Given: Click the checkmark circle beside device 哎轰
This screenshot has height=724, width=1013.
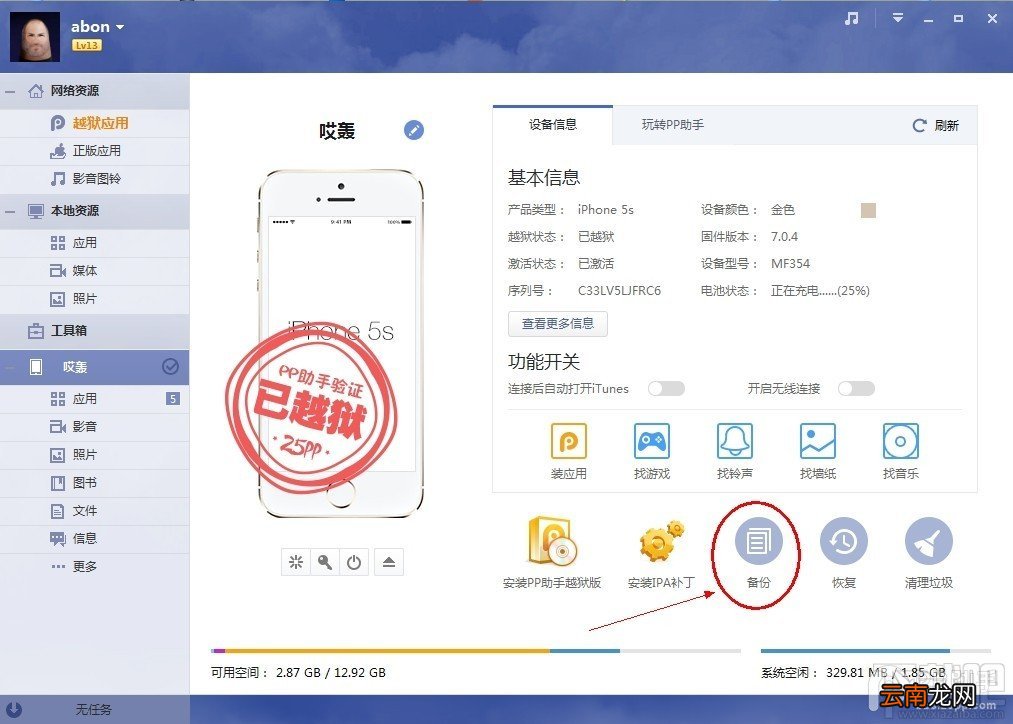Looking at the screenshot, I should 170,367.
